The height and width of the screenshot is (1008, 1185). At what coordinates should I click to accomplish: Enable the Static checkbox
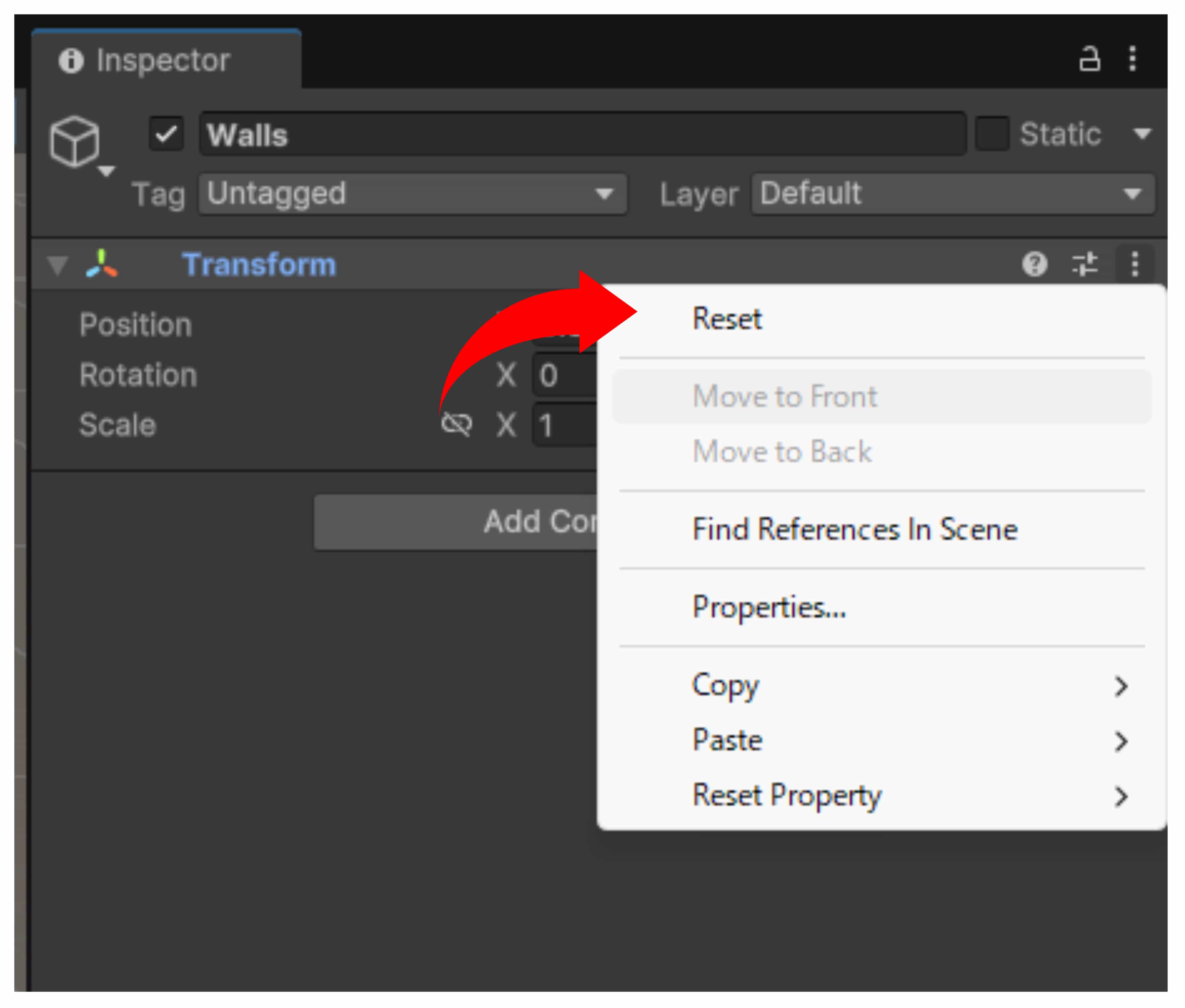992,134
